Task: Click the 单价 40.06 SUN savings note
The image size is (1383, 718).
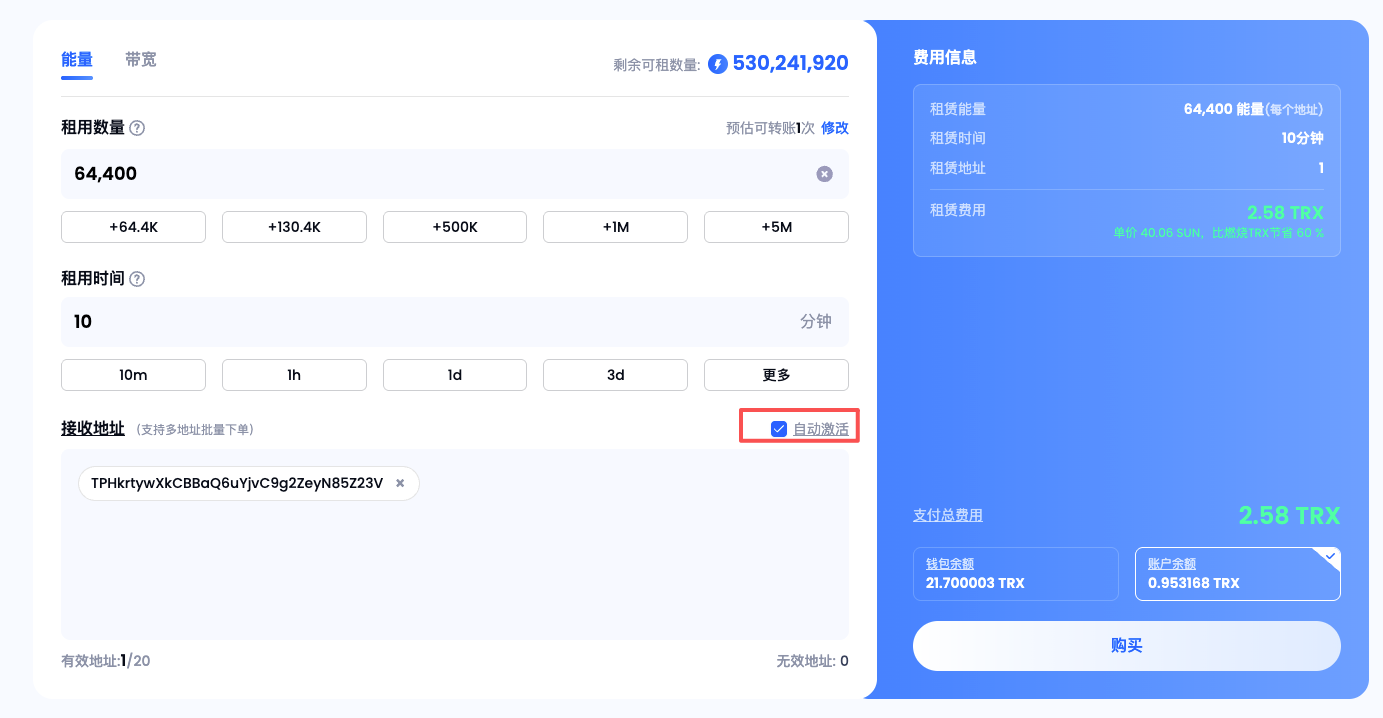Action: tap(1219, 233)
